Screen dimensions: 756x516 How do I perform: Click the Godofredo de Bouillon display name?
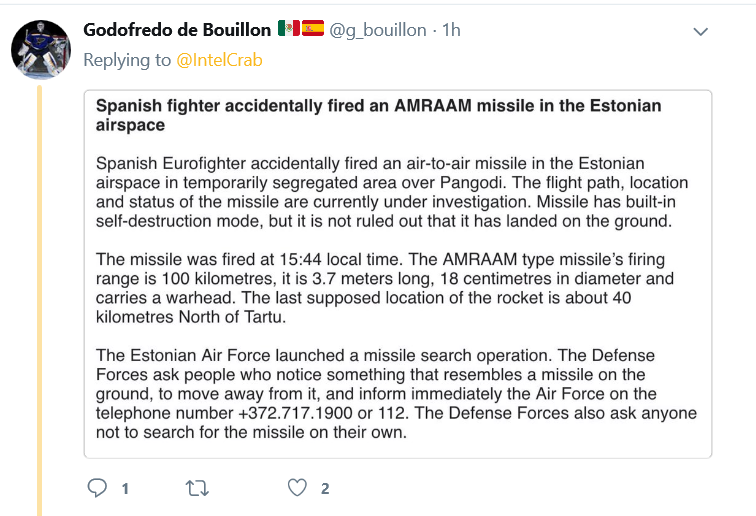(177, 30)
